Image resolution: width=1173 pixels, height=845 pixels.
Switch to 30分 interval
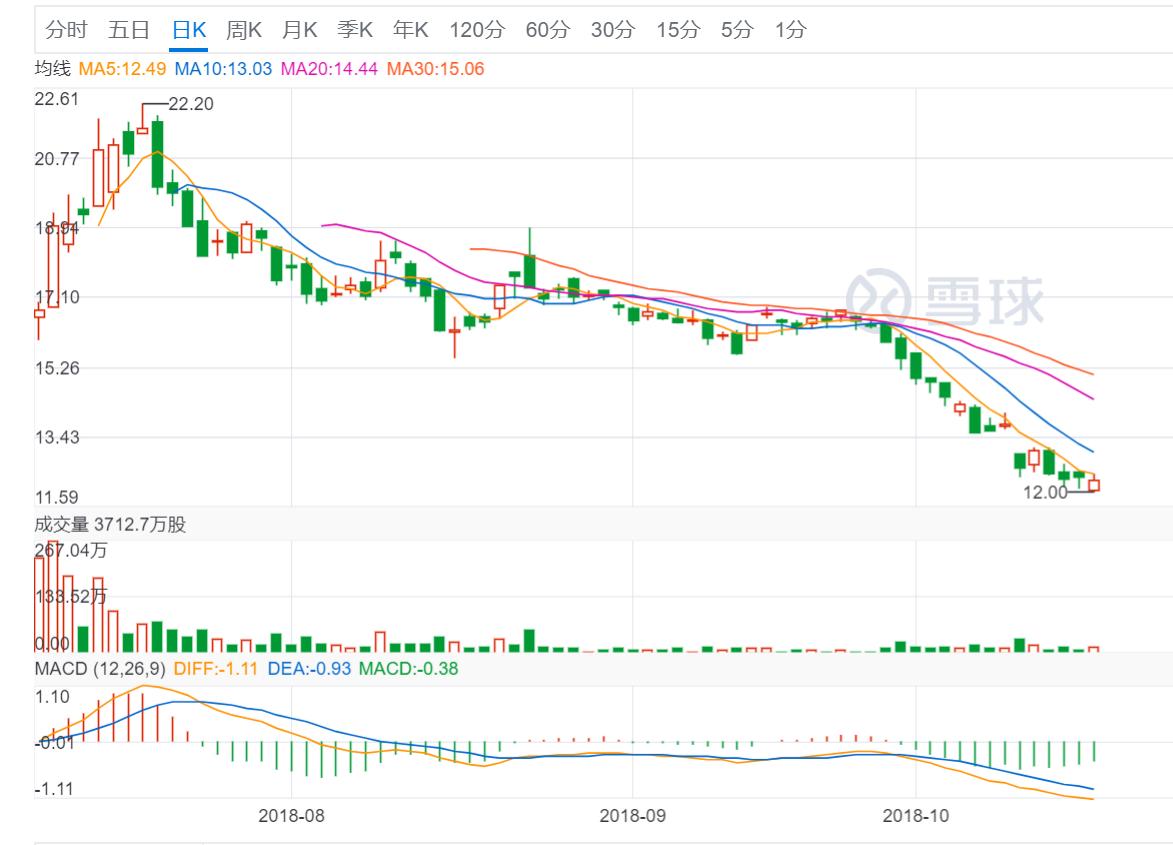click(612, 30)
